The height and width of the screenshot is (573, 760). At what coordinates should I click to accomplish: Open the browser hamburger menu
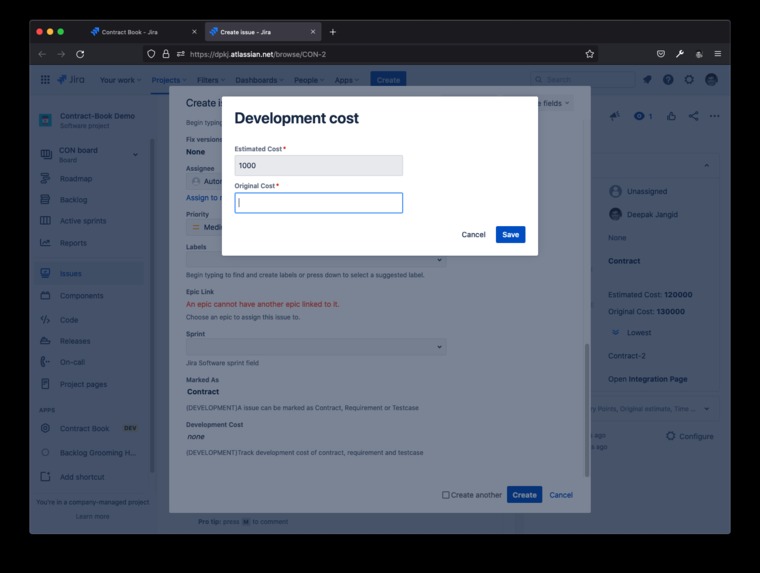[718, 54]
